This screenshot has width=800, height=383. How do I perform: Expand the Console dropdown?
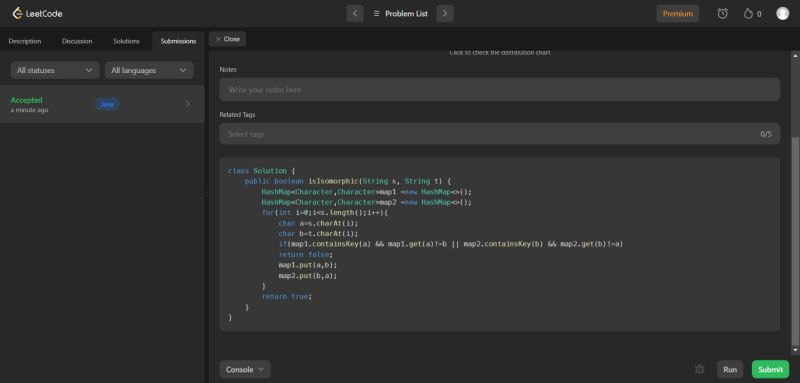point(245,369)
